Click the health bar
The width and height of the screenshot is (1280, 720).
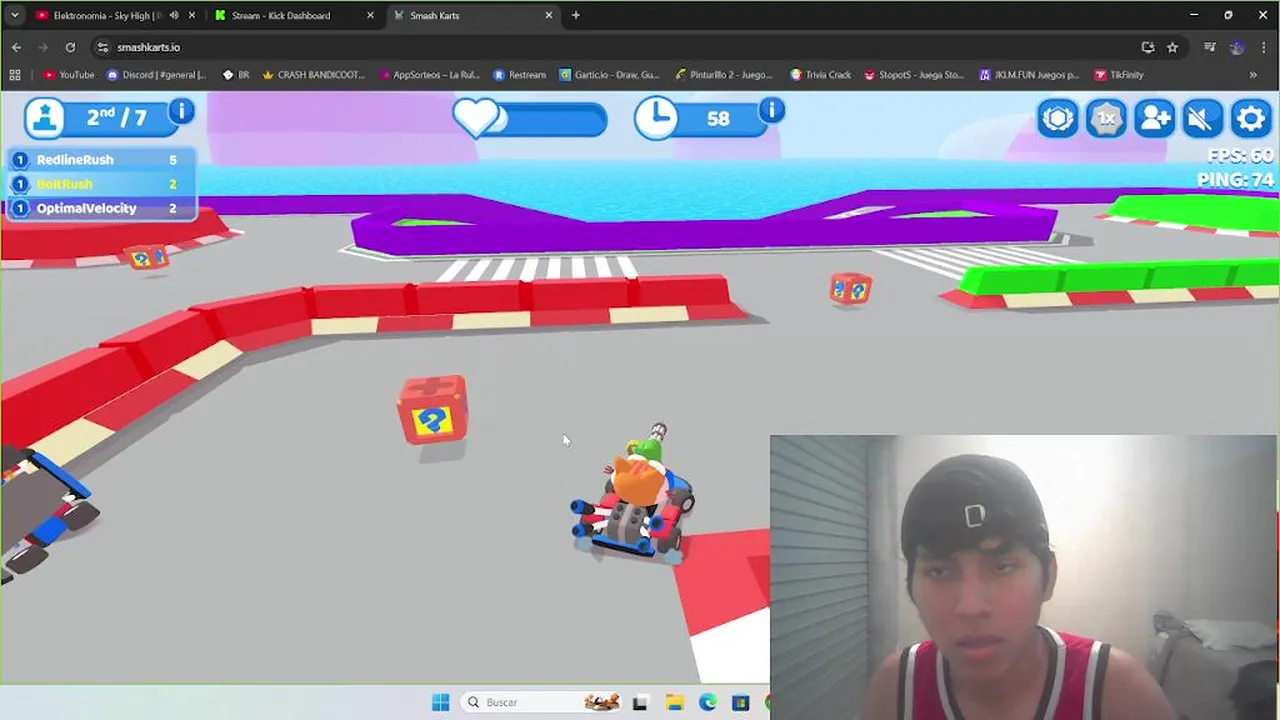click(552, 120)
